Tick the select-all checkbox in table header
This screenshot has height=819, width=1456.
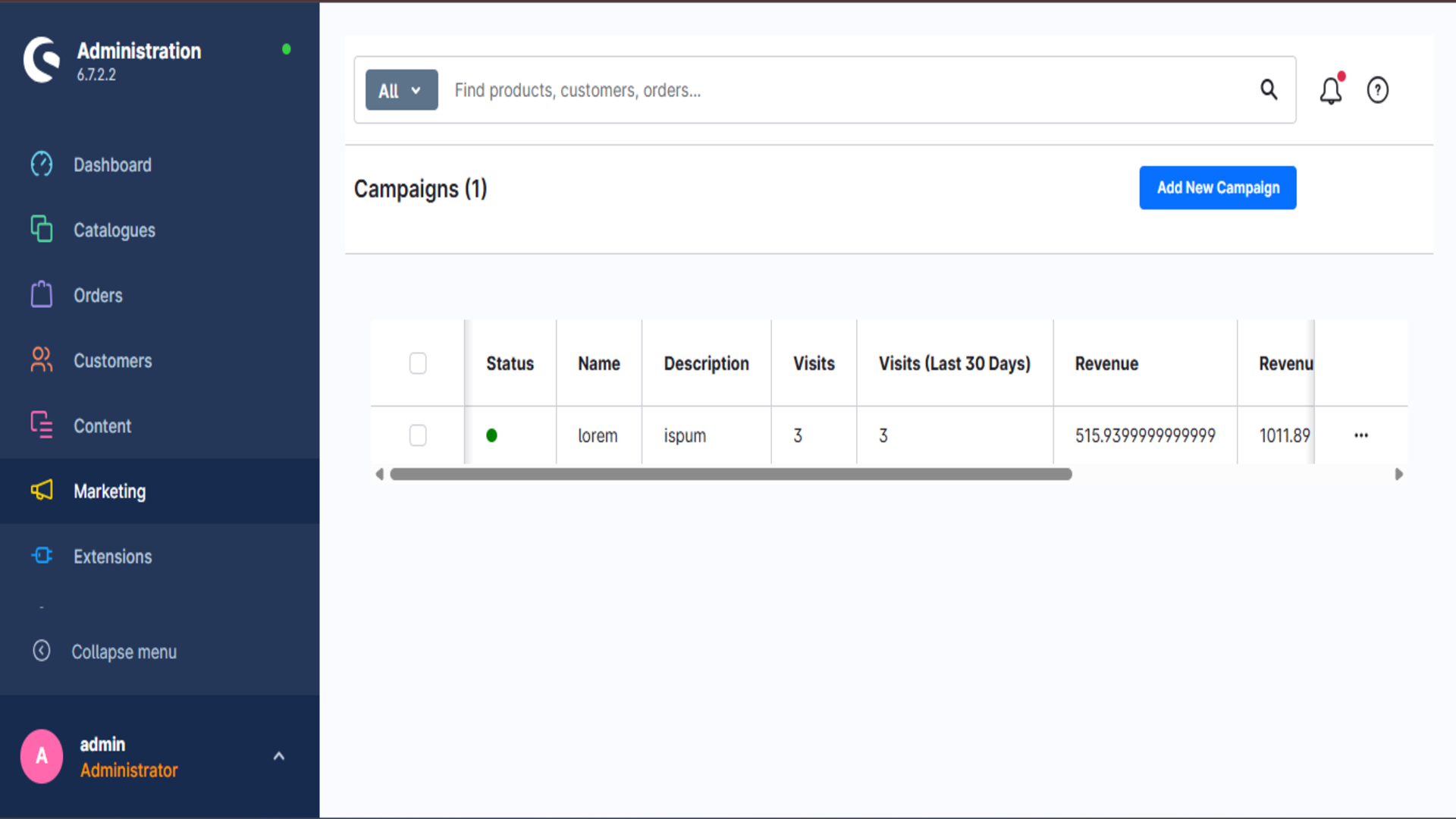pos(418,363)
